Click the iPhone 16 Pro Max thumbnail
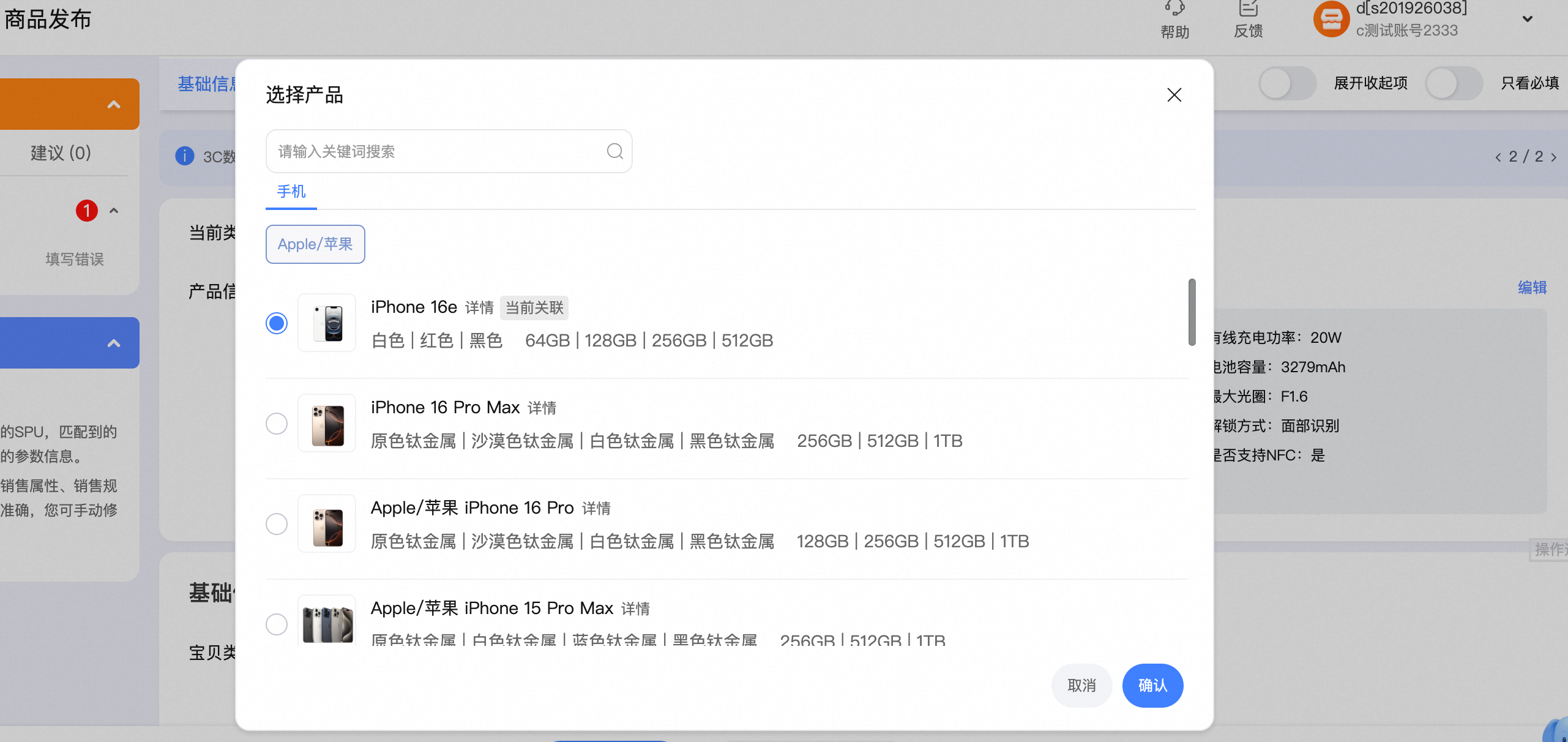The width and height of the screenshot is (1568, 742). (327, 423)
